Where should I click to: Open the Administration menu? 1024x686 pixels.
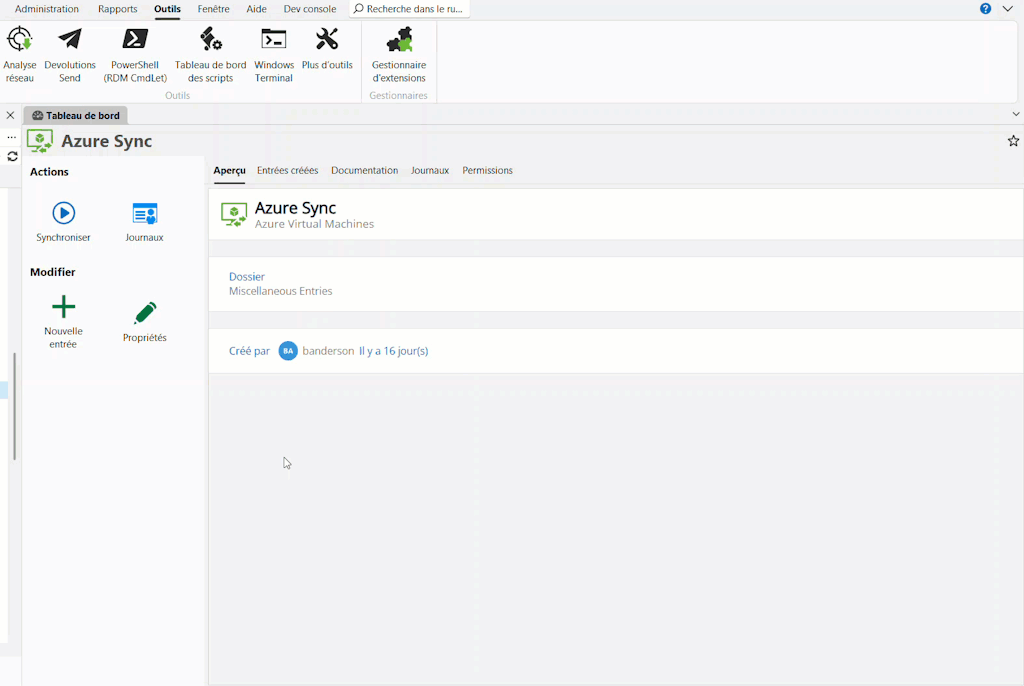coord(46,9)
